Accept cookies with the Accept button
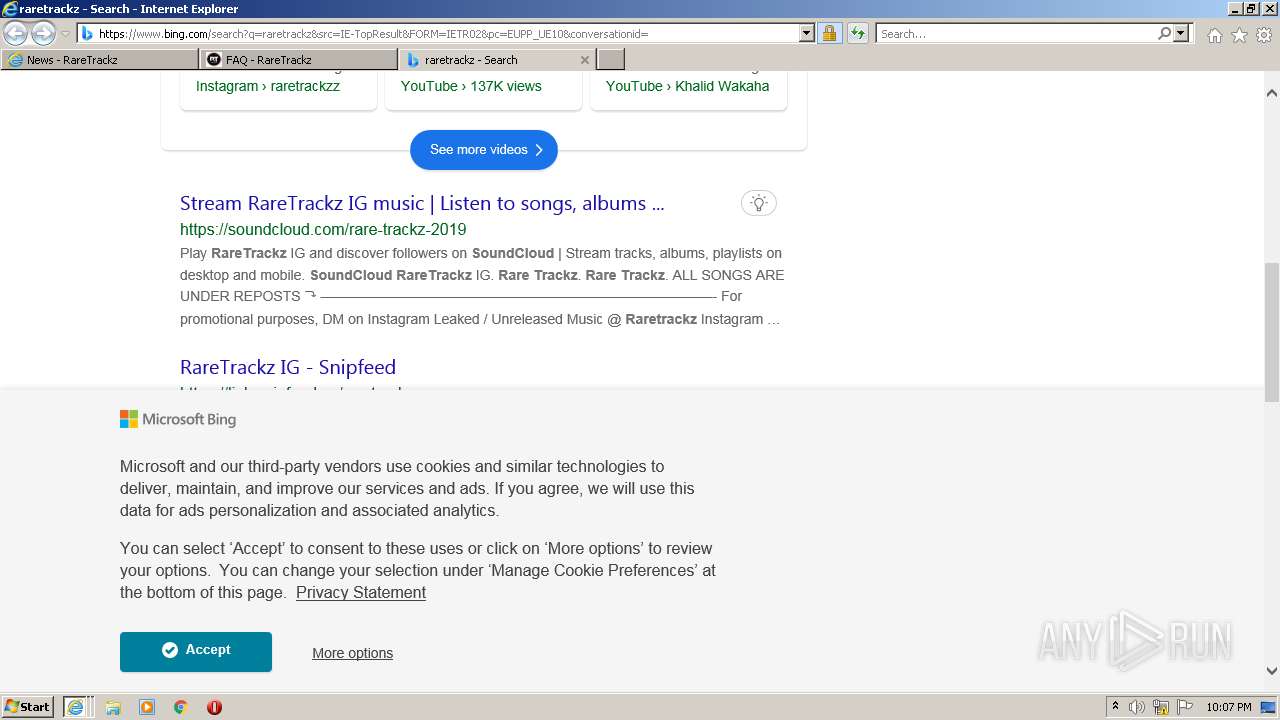This screenshot has width=1280, height=720. pos(196,651)
